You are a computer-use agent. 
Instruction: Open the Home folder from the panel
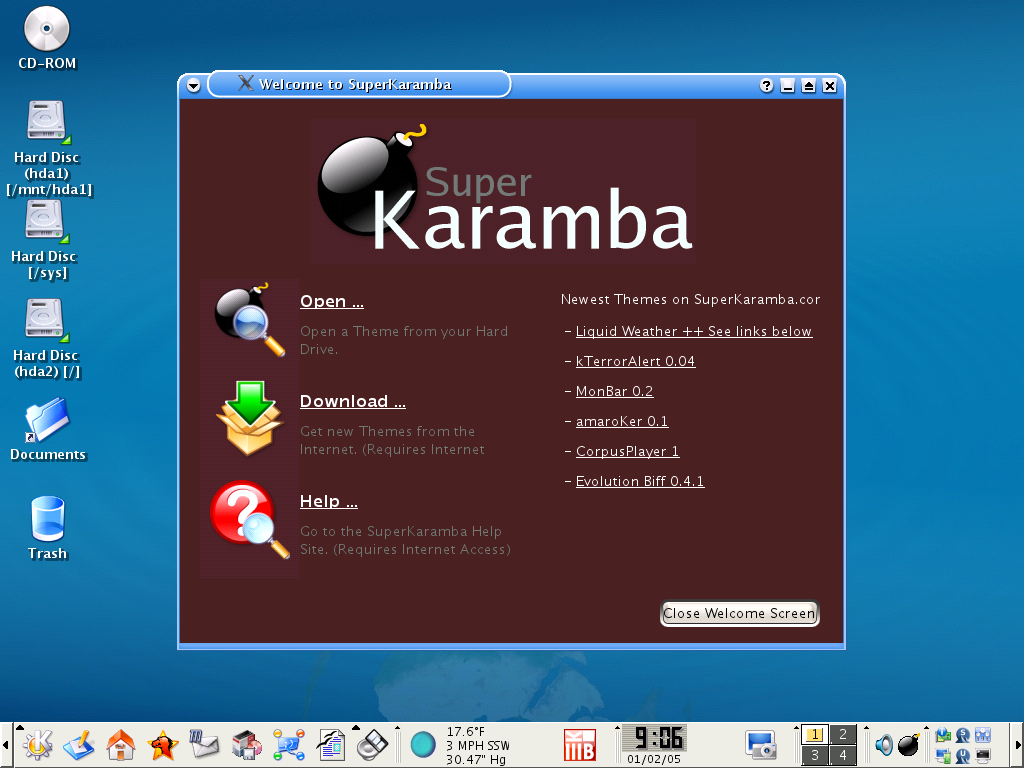tap(121, 744)
